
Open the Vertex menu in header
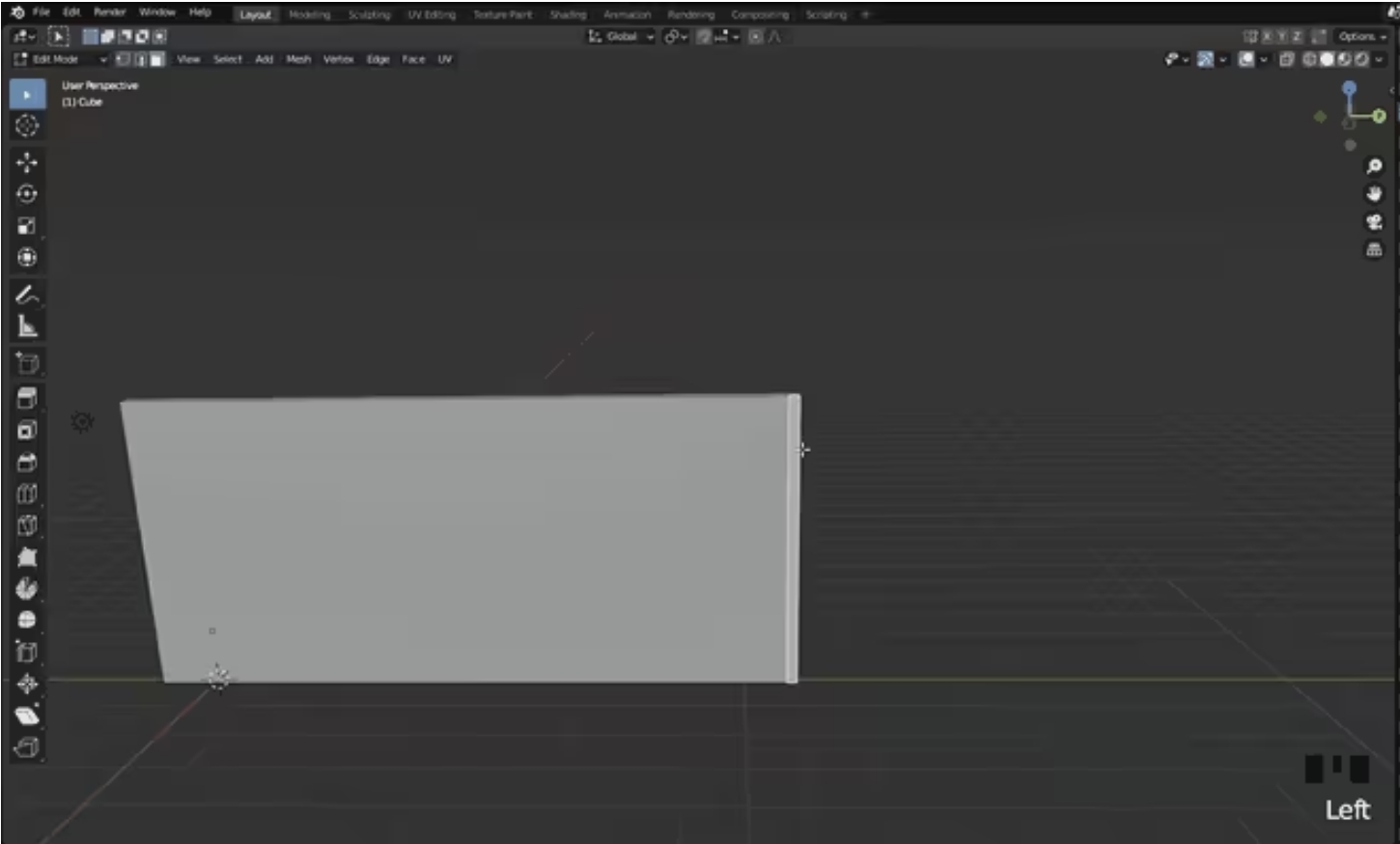pos(338,59)
